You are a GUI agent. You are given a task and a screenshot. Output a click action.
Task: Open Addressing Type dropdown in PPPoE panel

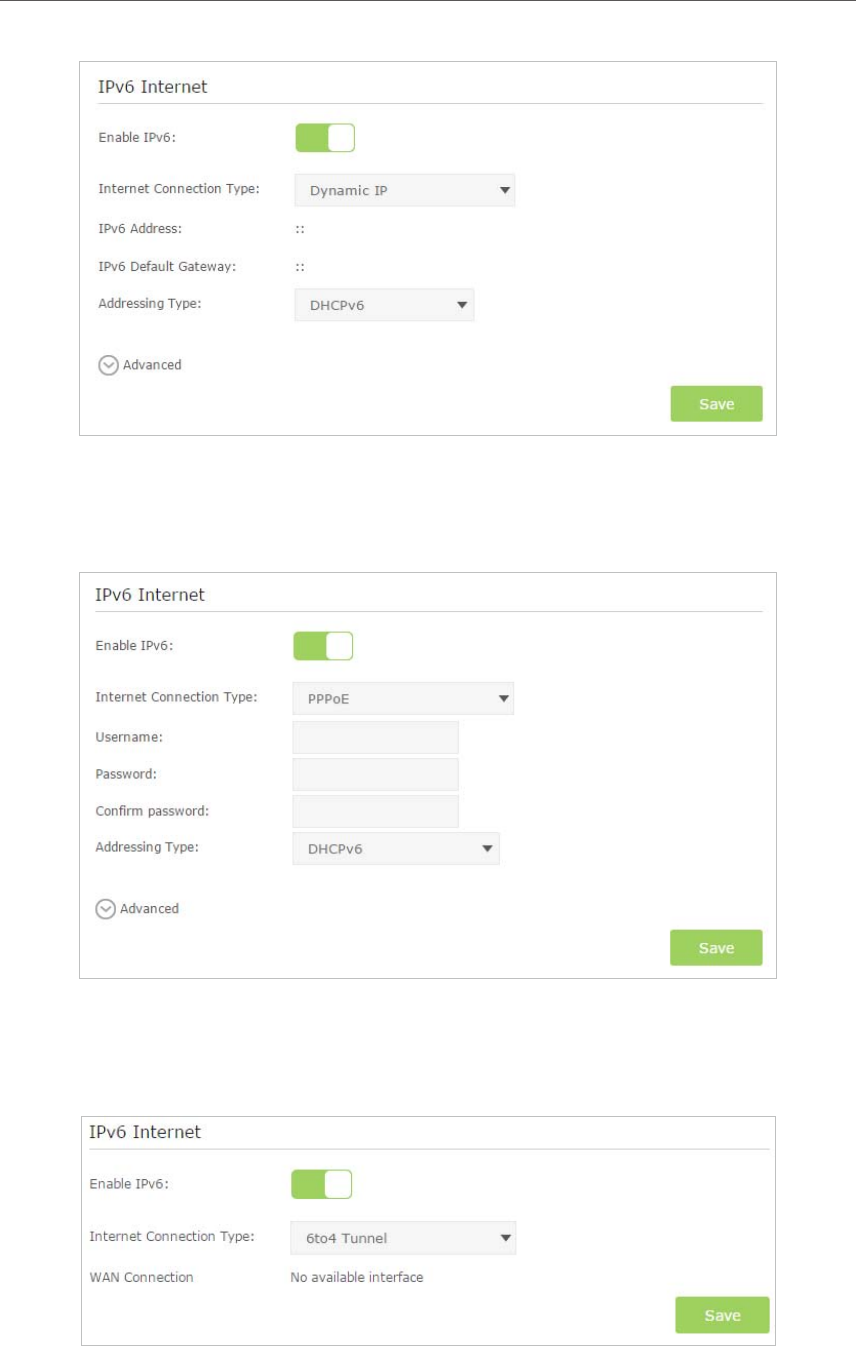click(395, 849)
